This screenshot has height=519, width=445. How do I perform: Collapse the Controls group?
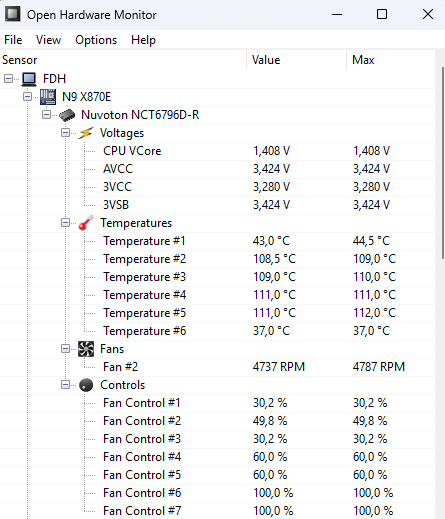pos(65,385)
